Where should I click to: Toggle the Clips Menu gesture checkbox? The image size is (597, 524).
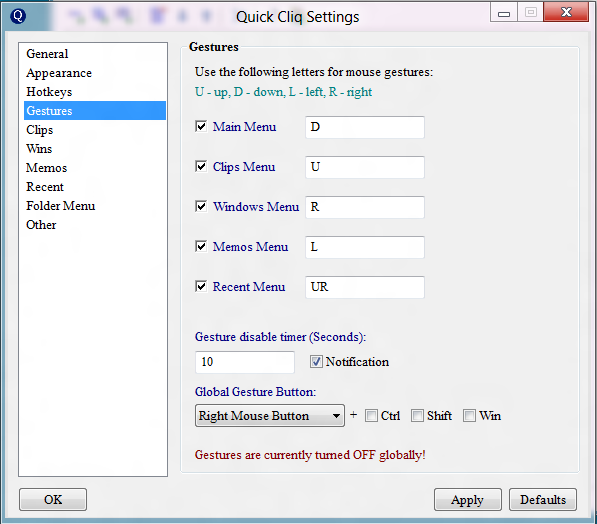click(x=201, y=166)
